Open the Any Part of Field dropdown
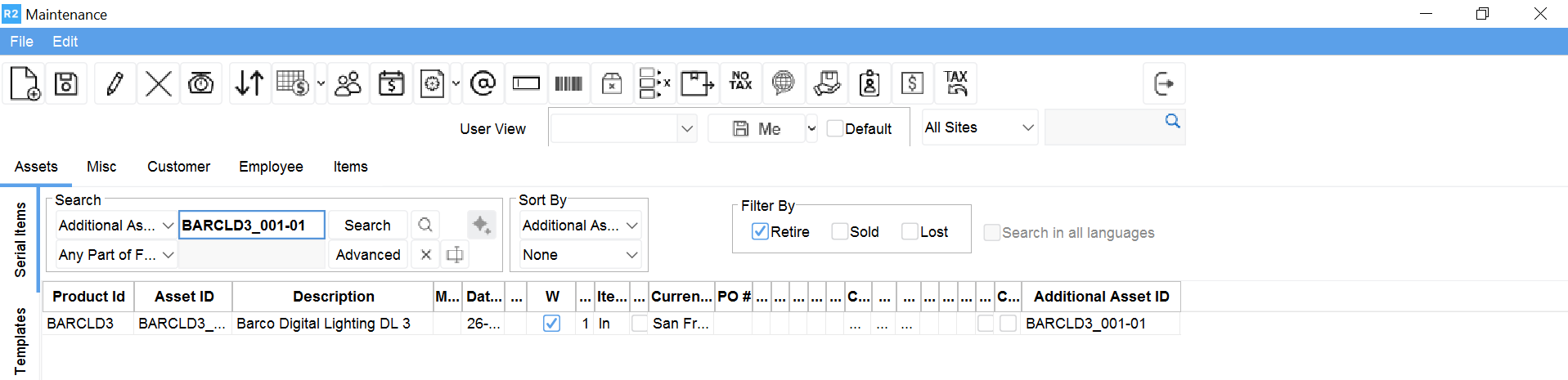 [x=116, y=255]
